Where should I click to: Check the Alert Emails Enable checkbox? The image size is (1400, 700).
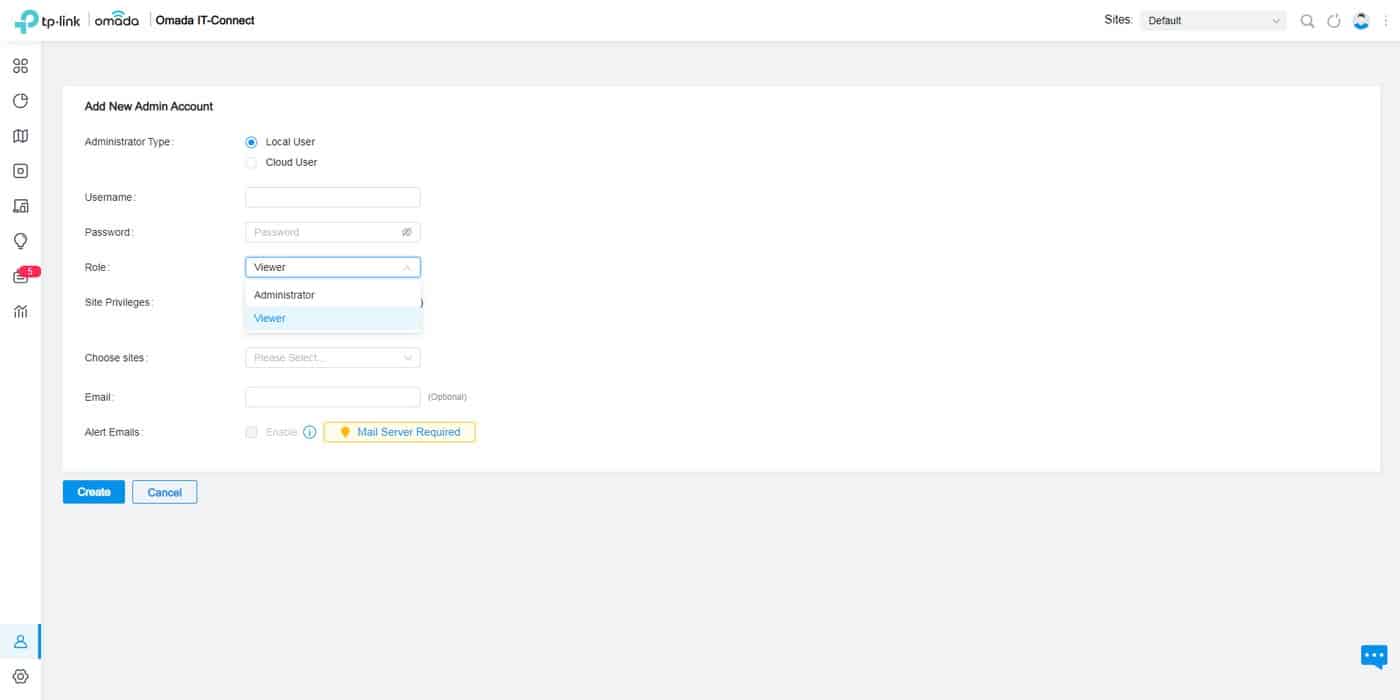coord(251,432)
